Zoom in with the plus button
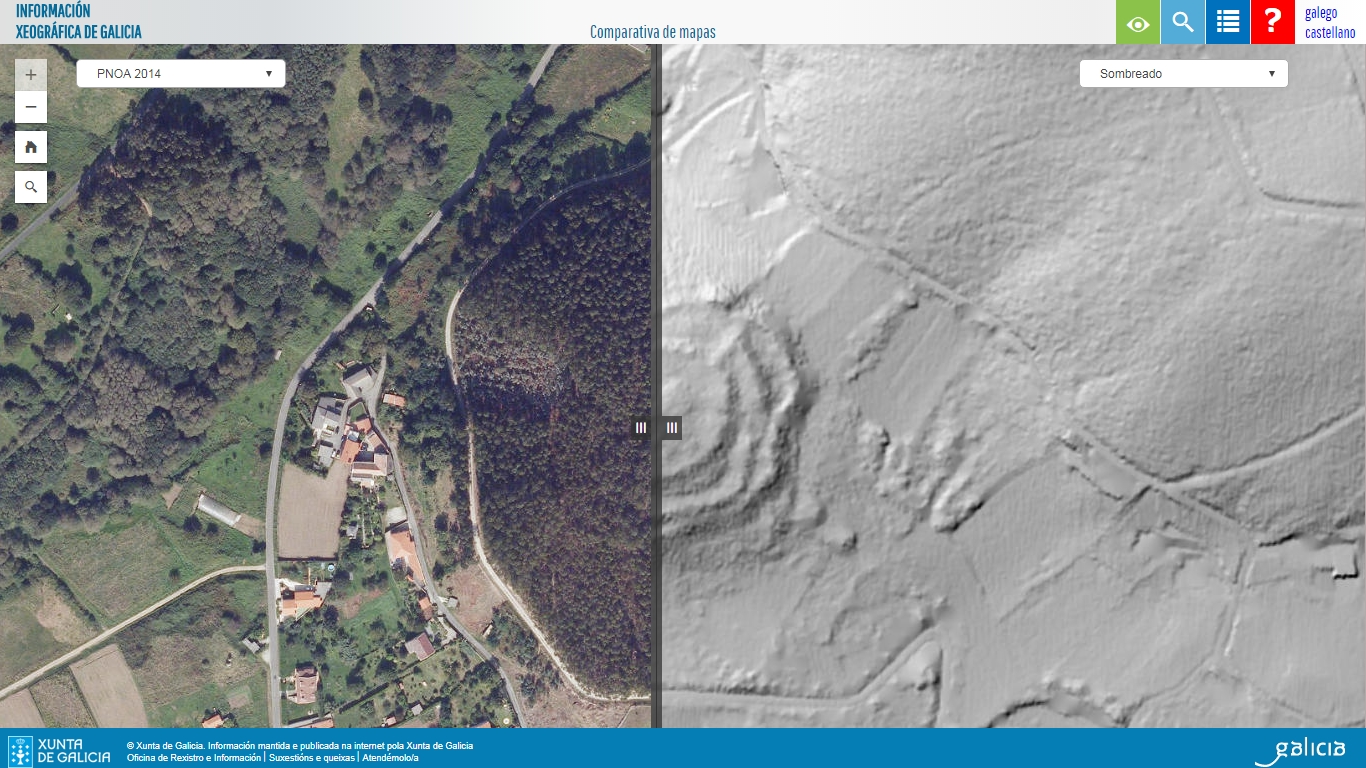The height and width of the screenshot is (768, 1366). point(31,75)
